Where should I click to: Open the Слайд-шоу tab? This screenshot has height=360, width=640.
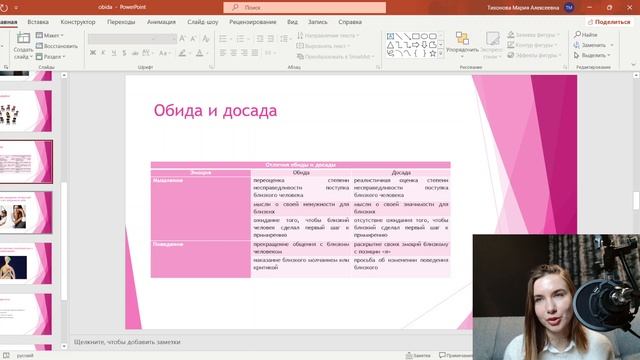pos(202,22)
